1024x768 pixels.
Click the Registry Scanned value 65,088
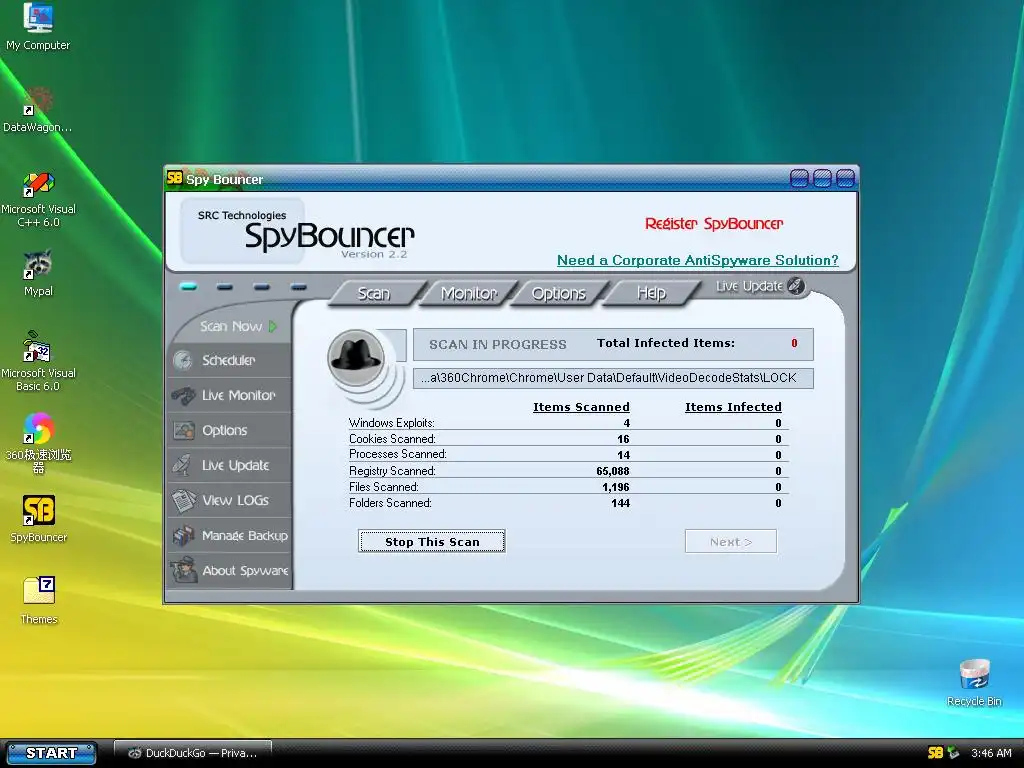pos(613,471)
